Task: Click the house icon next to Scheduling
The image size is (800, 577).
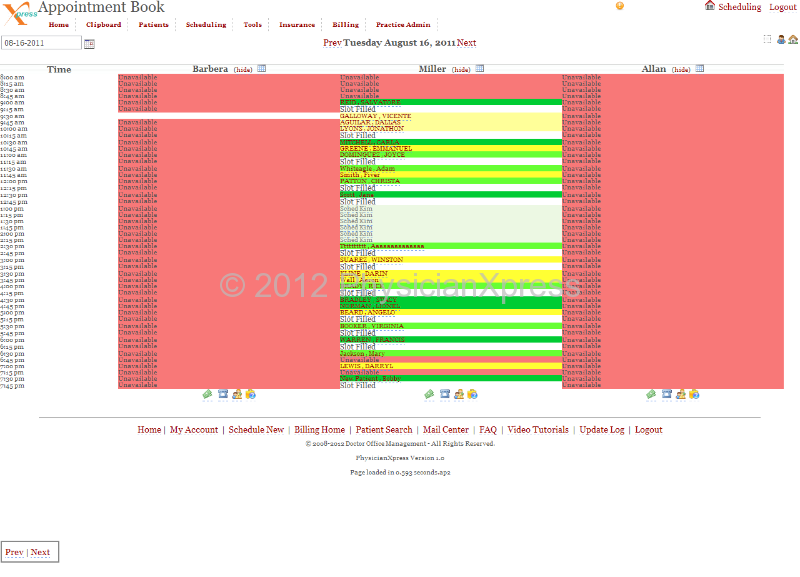Action: 710,6
